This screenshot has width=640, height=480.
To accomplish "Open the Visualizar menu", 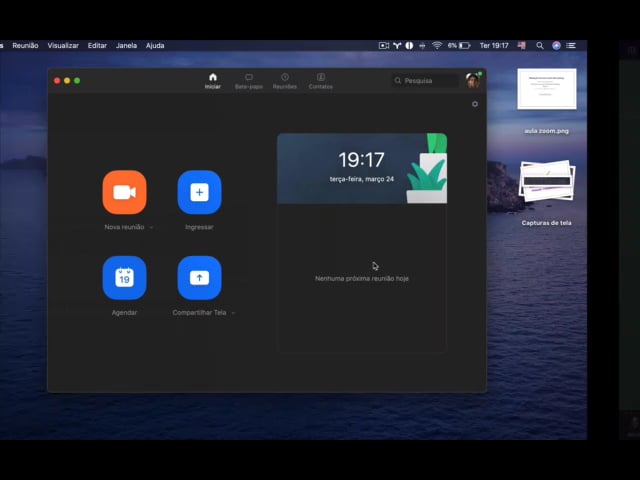I will [63, 46].
